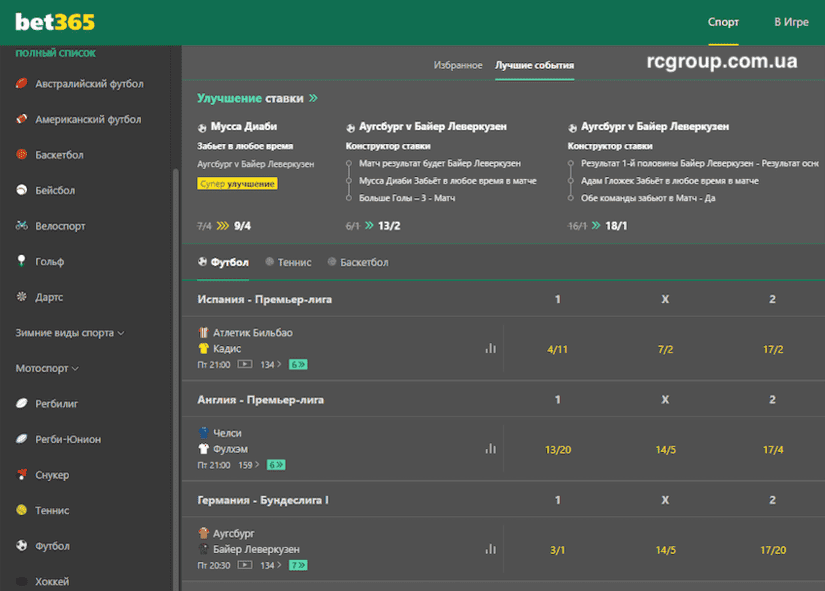Viewport: 825px width, 591px height.
Task: Click odds 13/20 for Челси win
Action: [558, 449]
